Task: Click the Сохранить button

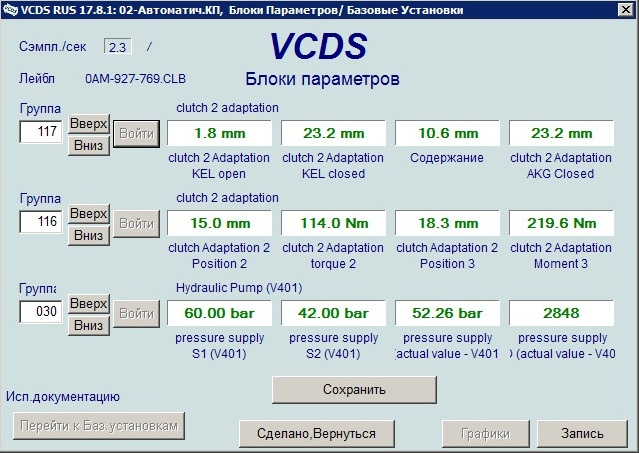Action: coord(354,390)
